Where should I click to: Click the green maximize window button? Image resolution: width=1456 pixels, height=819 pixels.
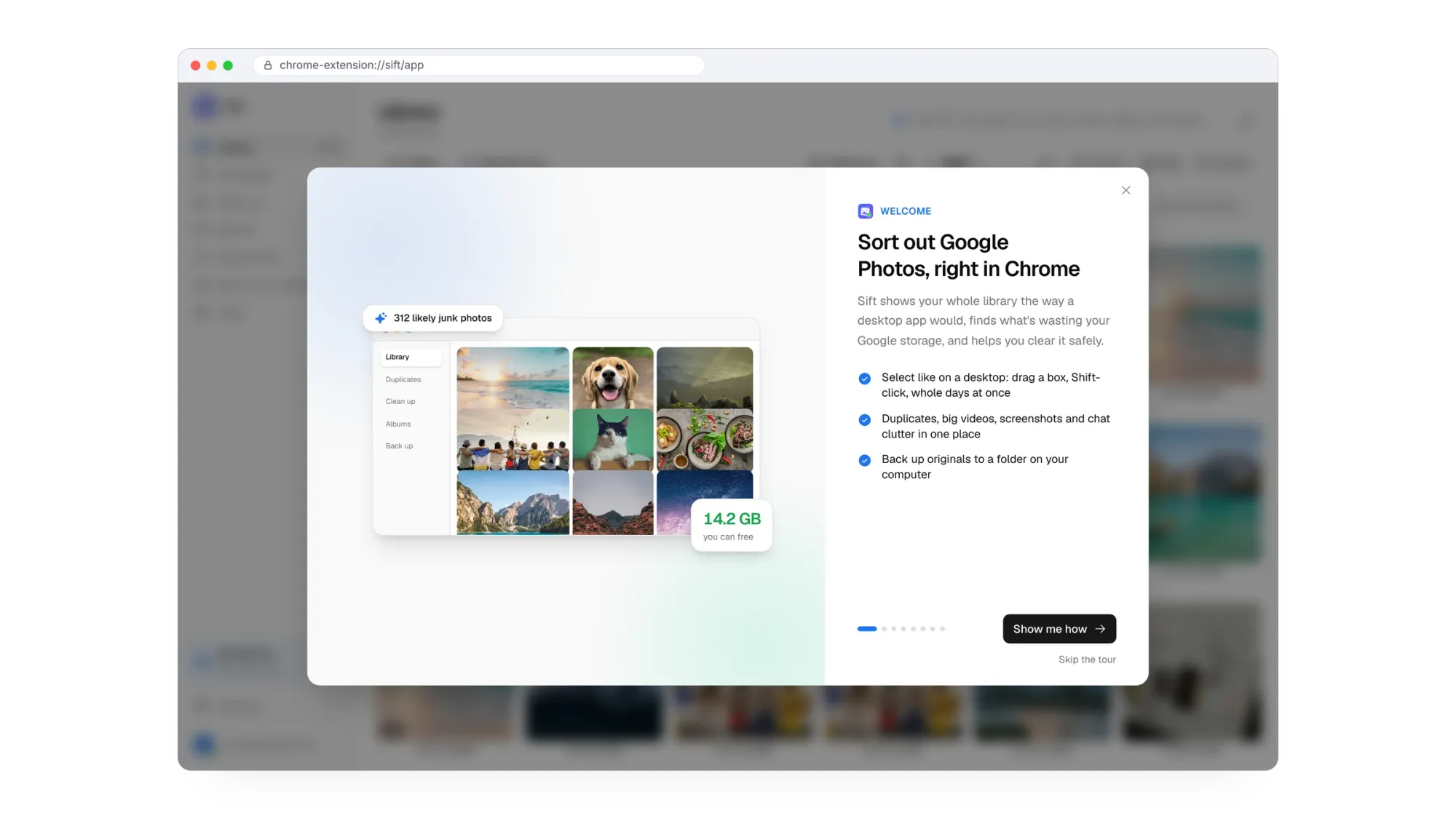click(228, 66)
